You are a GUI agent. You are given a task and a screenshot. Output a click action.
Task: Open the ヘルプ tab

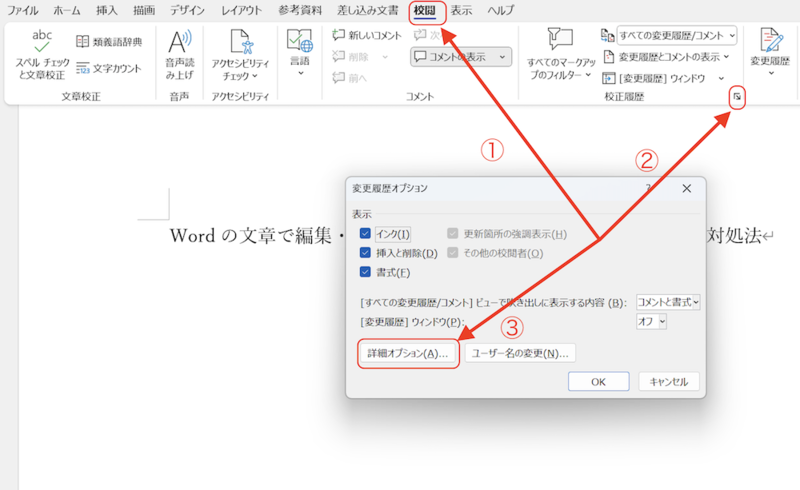[501, 10]
